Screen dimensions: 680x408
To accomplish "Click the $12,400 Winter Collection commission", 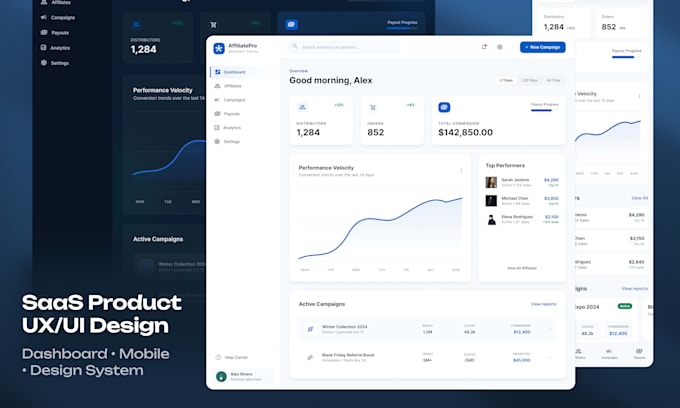I will point(522,332).
